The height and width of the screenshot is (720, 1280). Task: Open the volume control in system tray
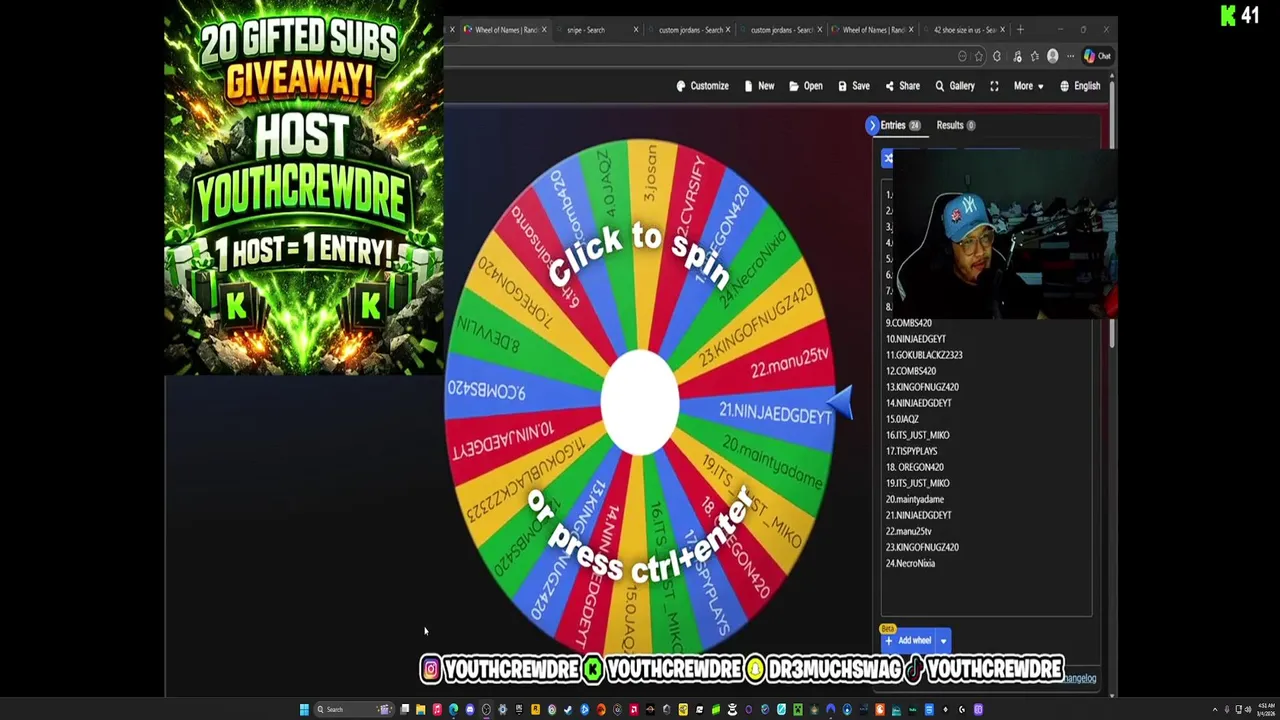point(1247,710)
